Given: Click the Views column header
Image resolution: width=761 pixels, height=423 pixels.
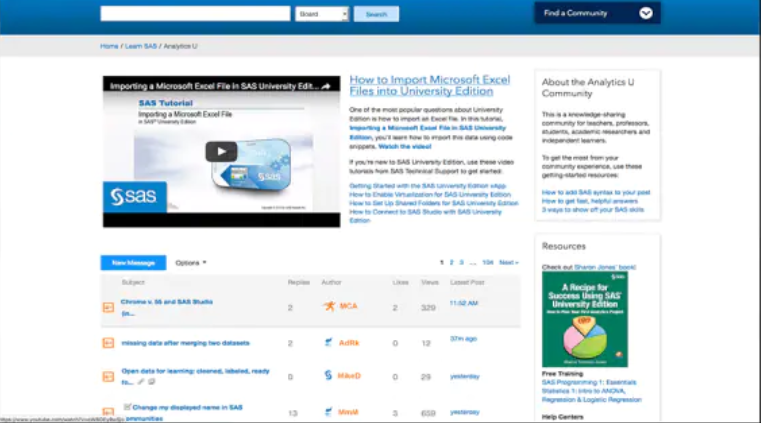Looking at the screenshot, I should tap(430, 282).
